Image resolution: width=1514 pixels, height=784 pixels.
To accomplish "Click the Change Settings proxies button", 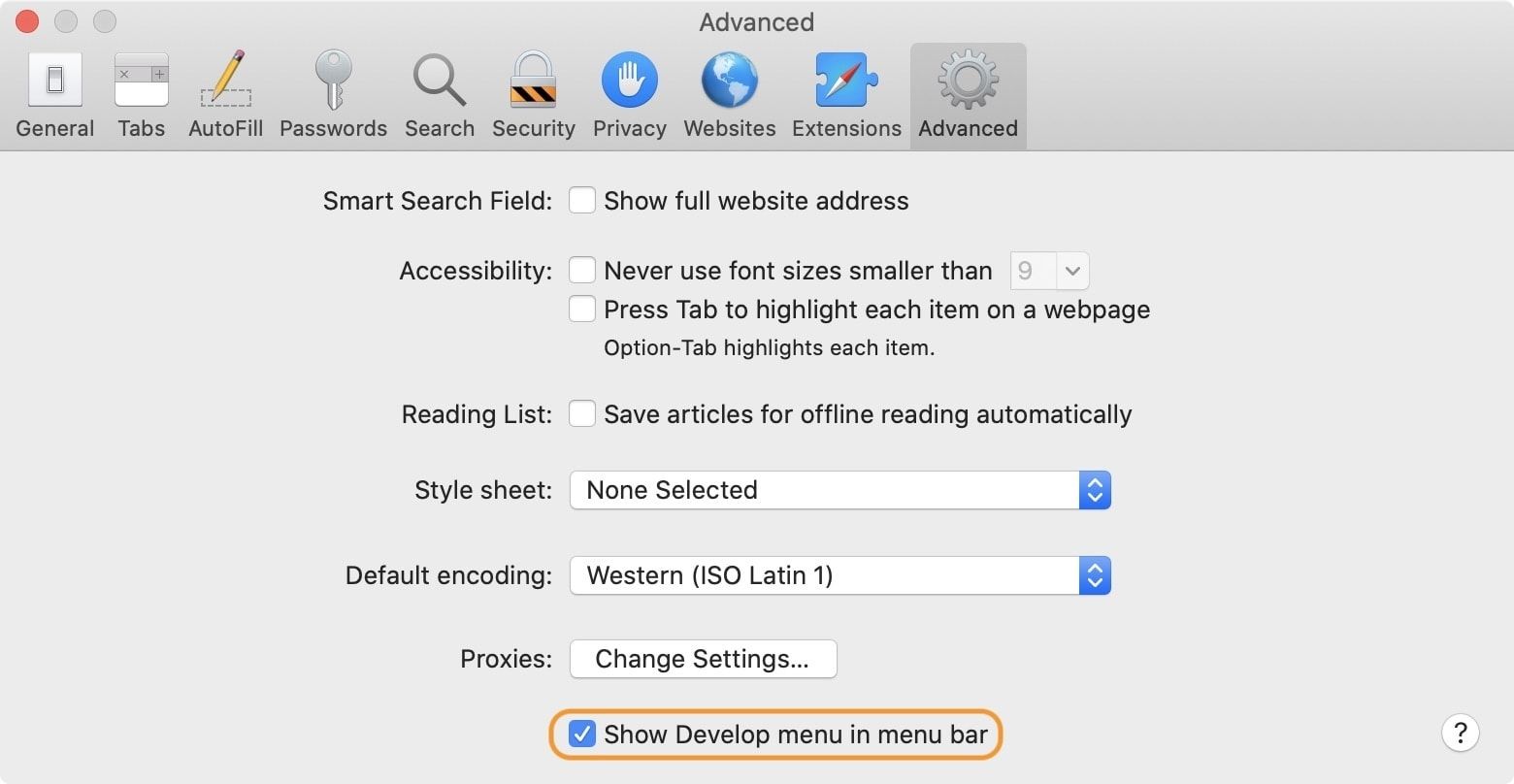I will (703, 659).
